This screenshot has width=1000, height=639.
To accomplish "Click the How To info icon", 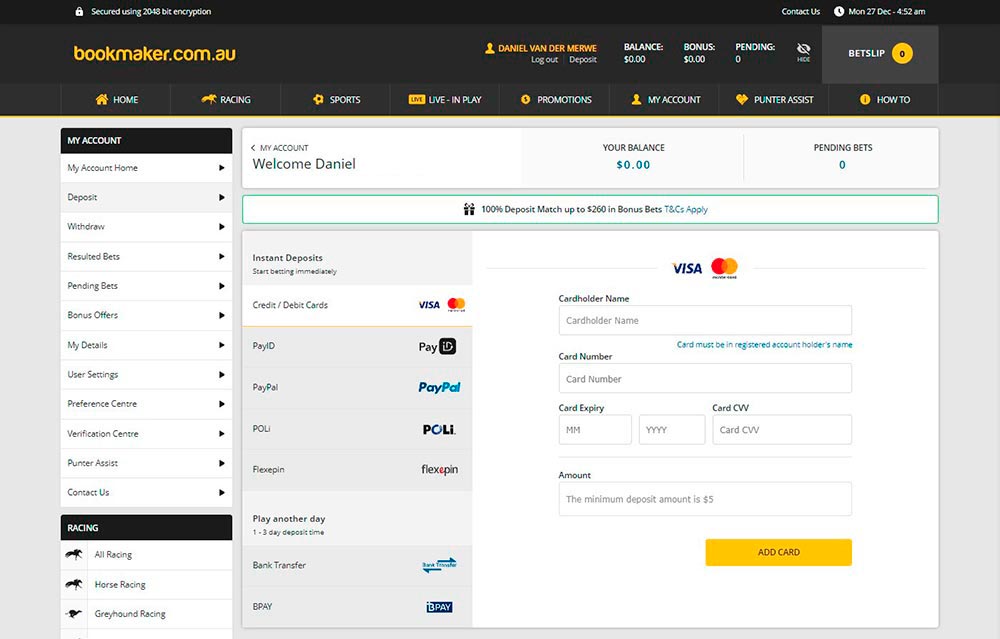I will [x=865, y=99].
